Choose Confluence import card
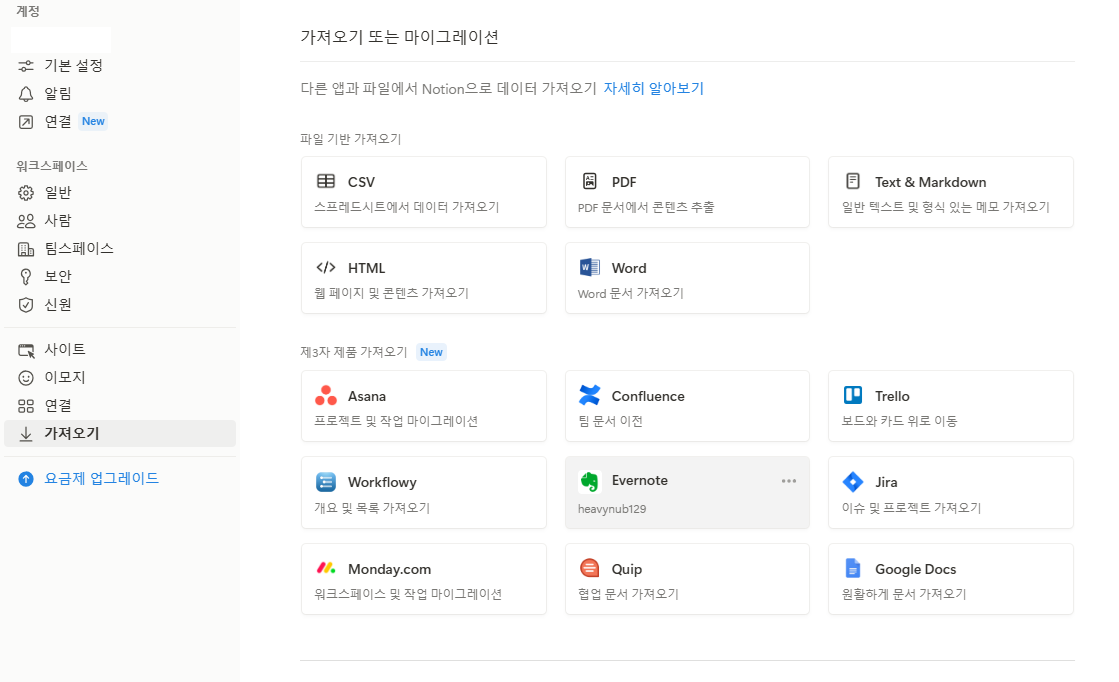This screenshot has width=1119, height=682. pyautogui.click(x=687, y=406)
